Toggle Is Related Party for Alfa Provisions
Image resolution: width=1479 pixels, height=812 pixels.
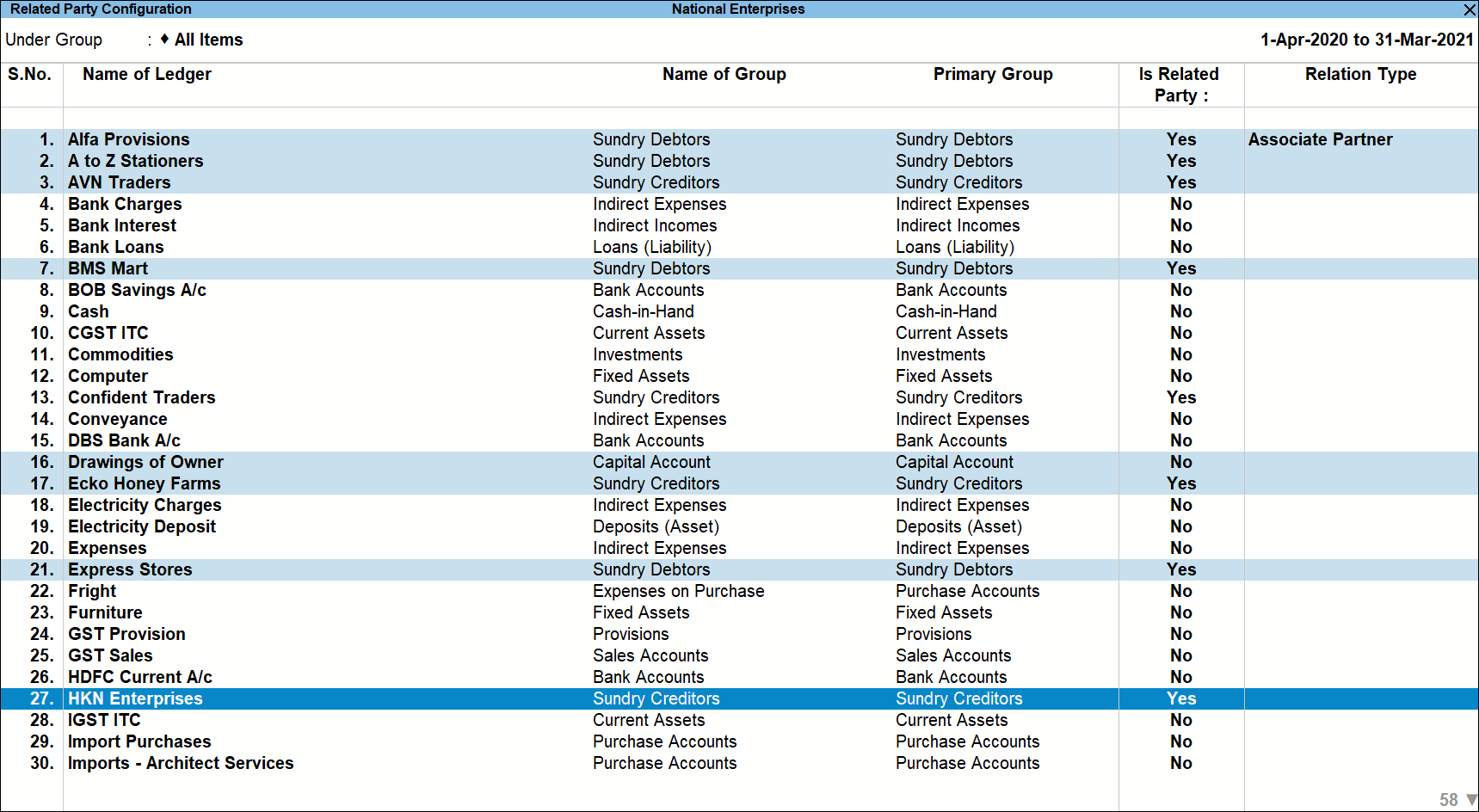1181,139
